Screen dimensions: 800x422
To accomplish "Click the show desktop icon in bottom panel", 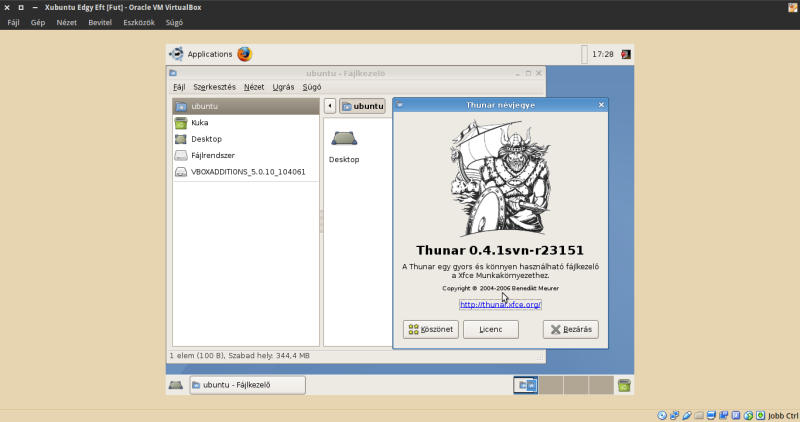I will coord(175,385).
